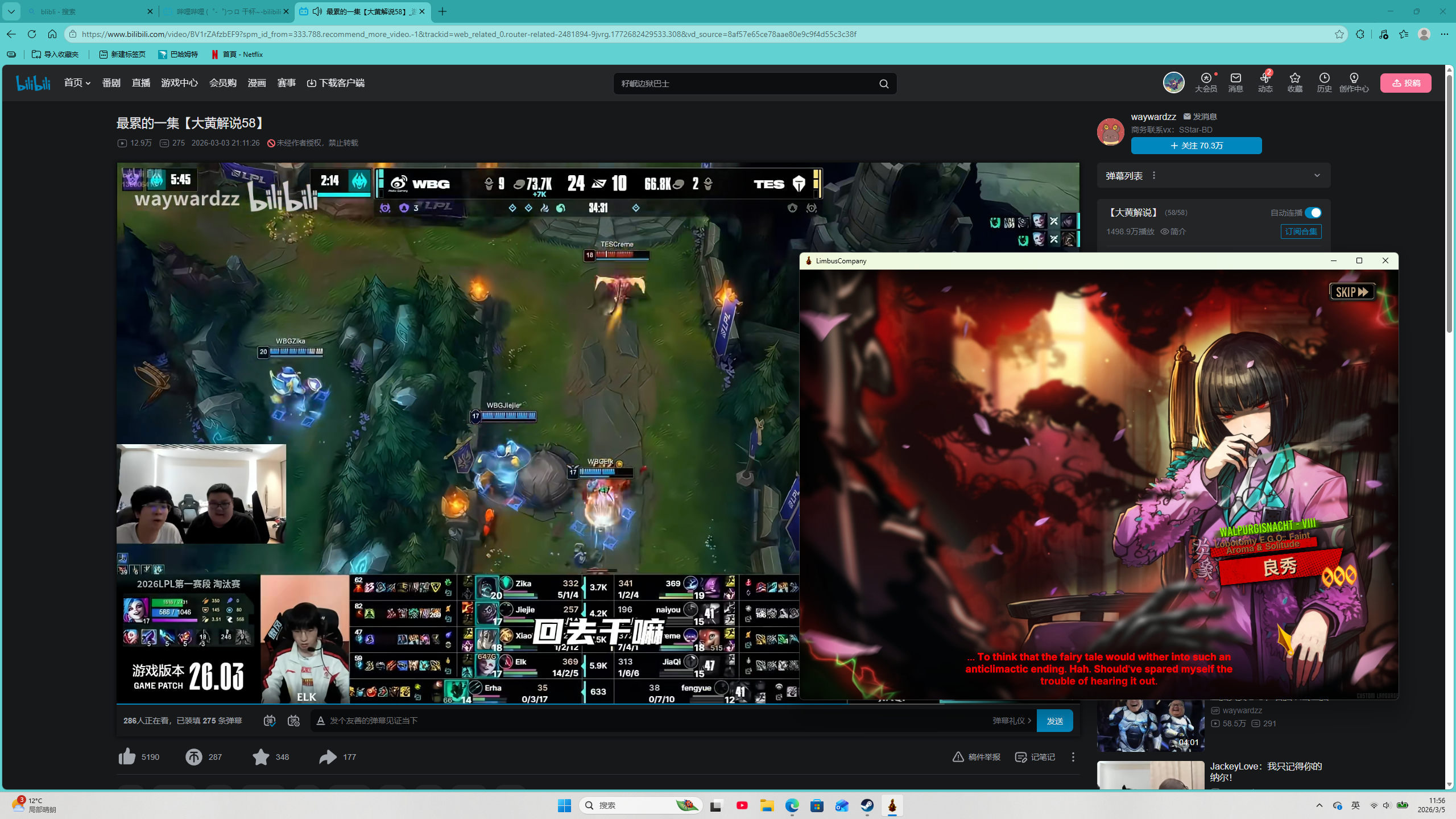Add video to favorites star icon
The image size is (1456, 819).
coord(260,756)
